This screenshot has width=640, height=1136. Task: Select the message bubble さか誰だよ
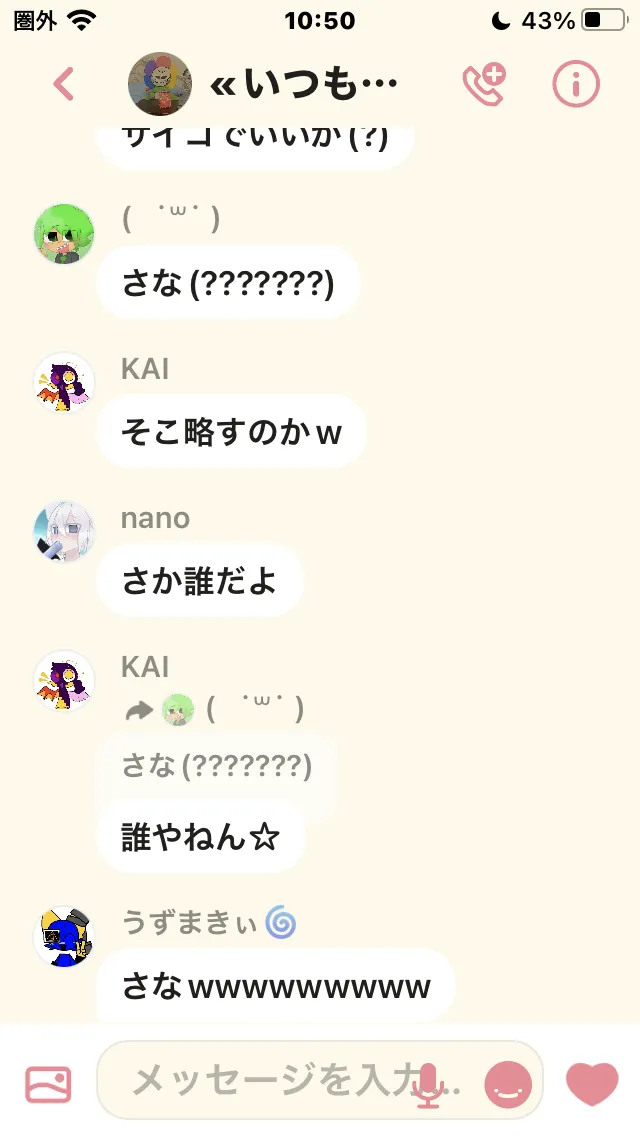click(x=200, y=580)
